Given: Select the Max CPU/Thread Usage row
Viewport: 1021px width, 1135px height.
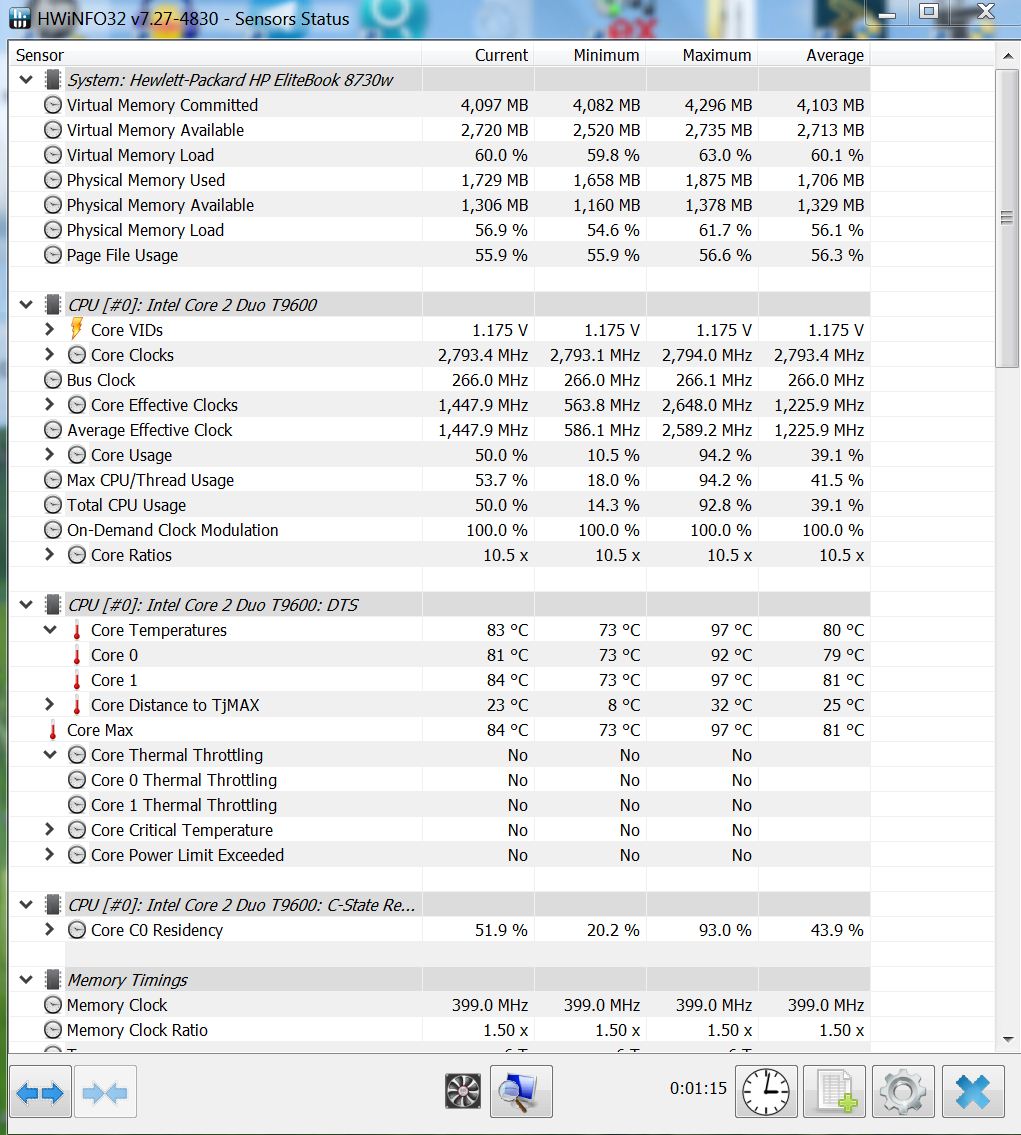Looking at the screenshot, I should click(439, 480).
